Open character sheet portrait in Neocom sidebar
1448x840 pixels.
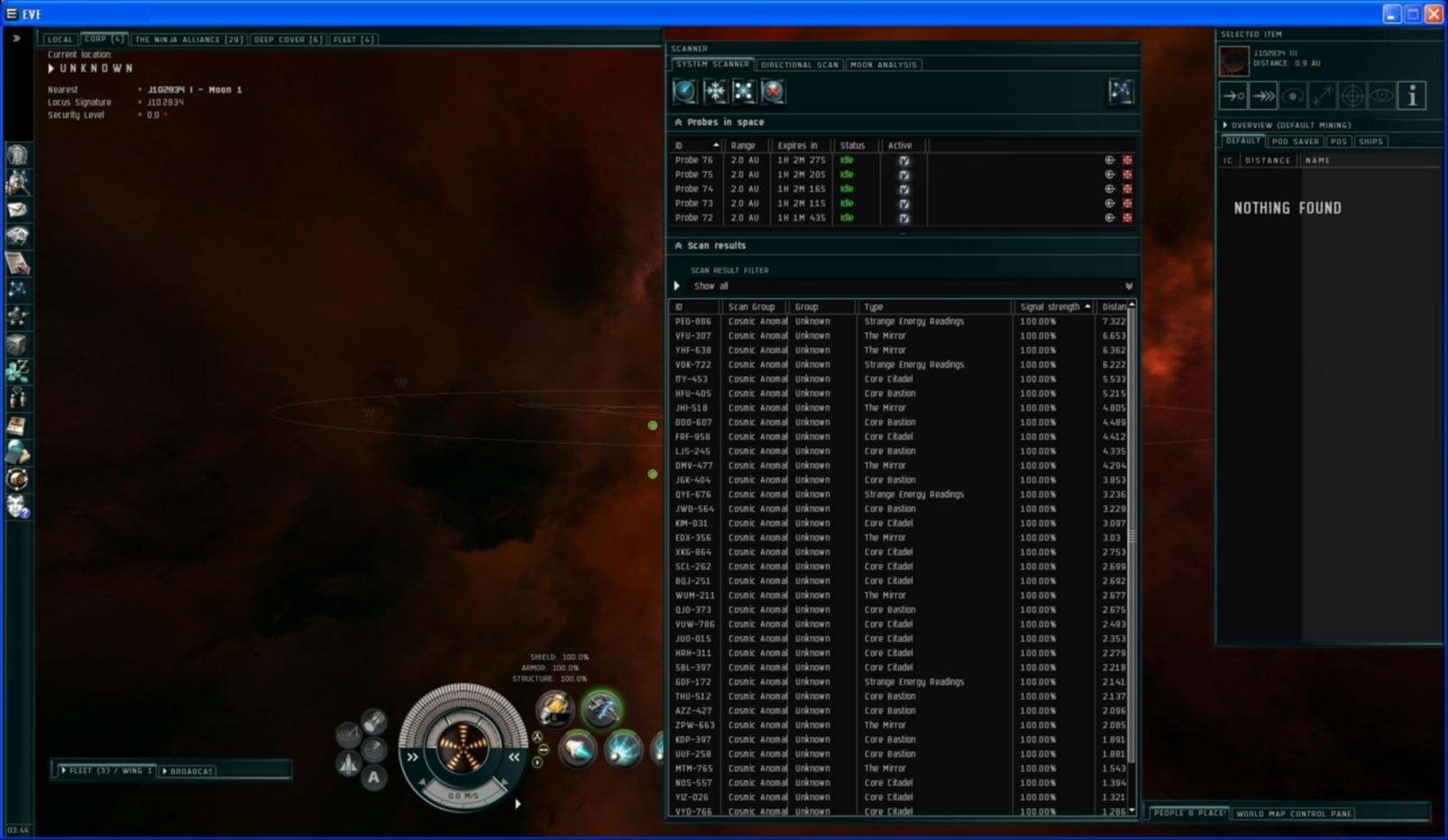click(x=17, y=155)
